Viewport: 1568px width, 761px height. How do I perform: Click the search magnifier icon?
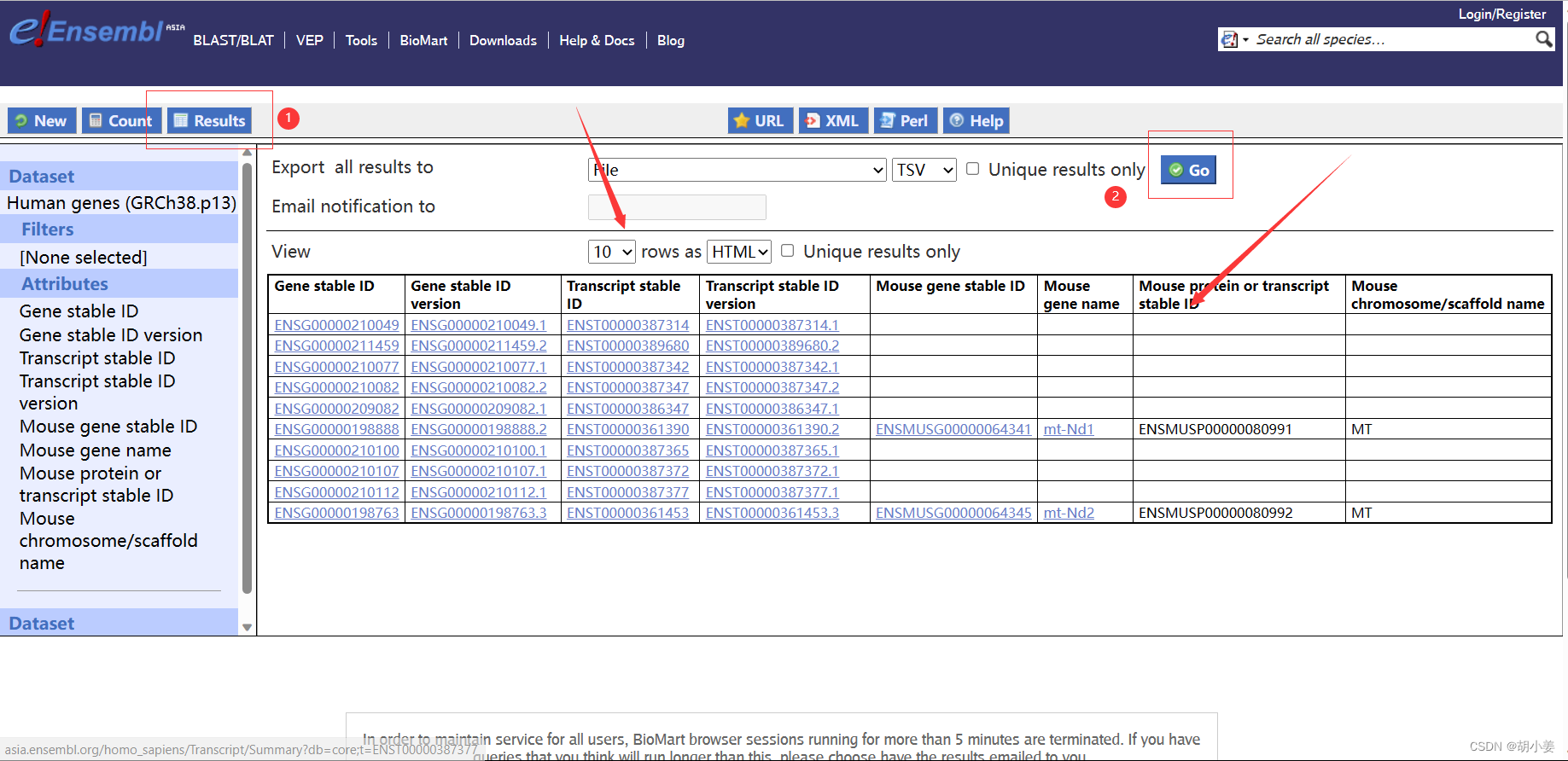(x=1543, y=39)
